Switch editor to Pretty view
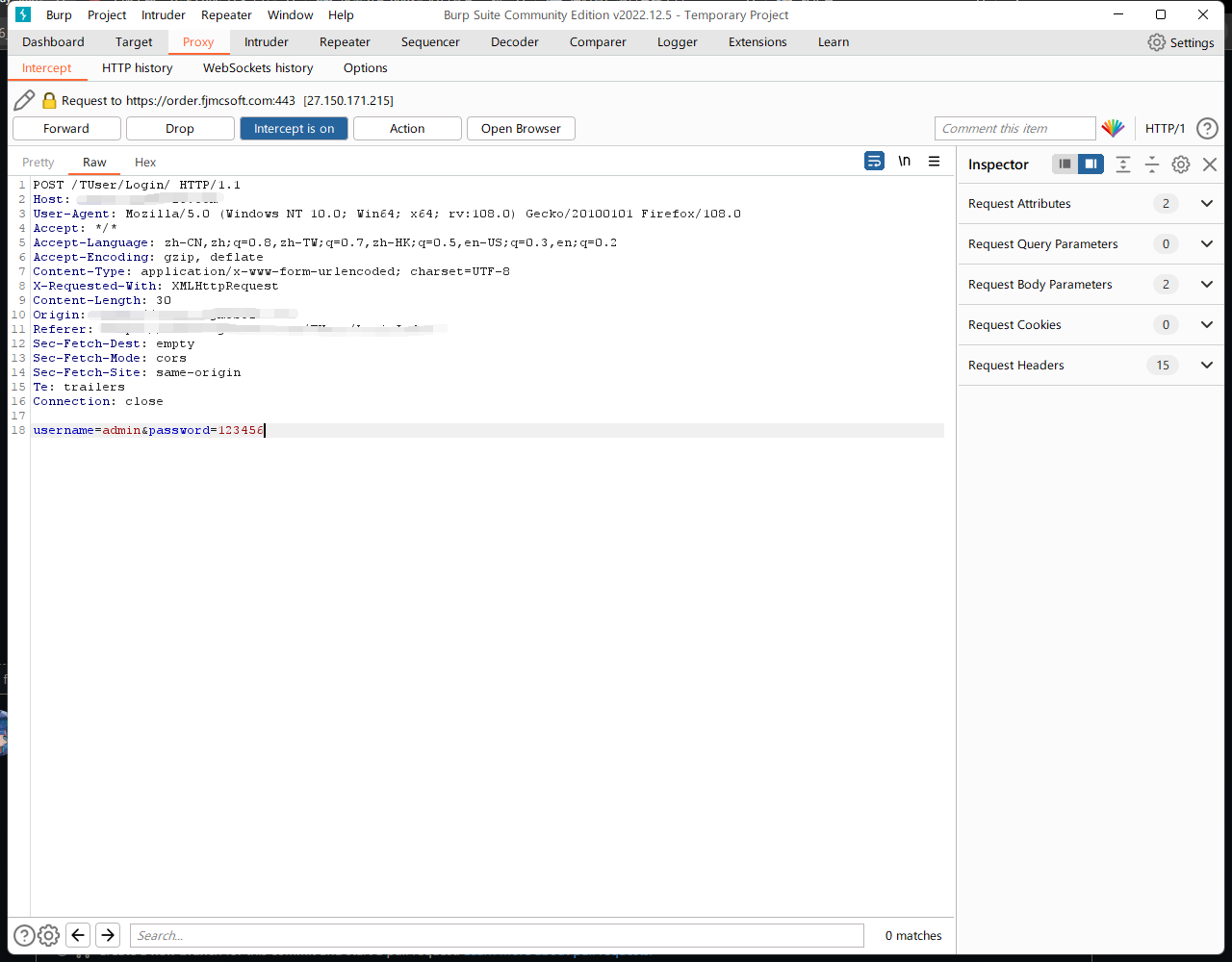1232x962 pixels. pyautogui.click(x=38, y=163)
